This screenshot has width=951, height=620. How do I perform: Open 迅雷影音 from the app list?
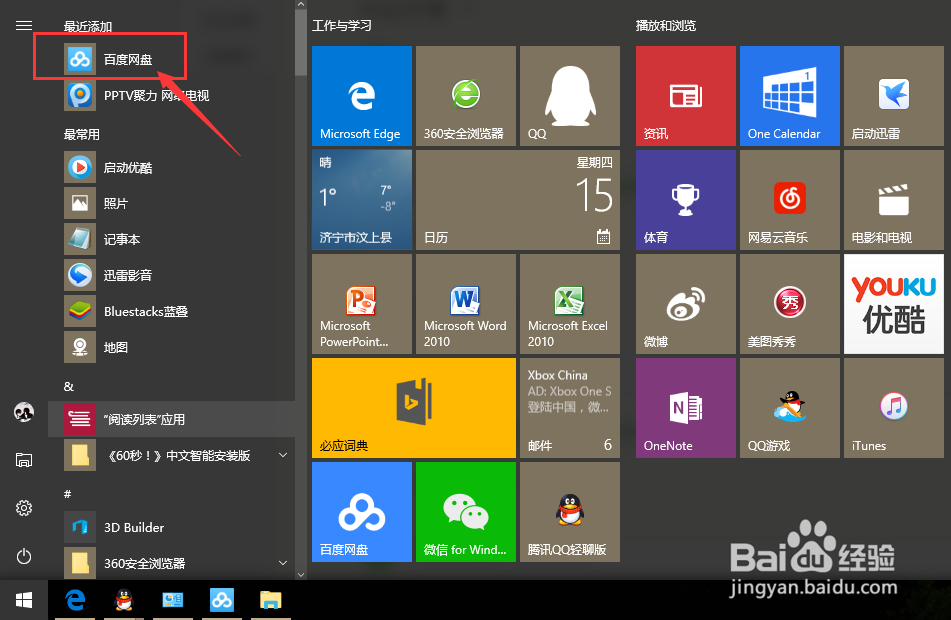(x=172, y=275)
